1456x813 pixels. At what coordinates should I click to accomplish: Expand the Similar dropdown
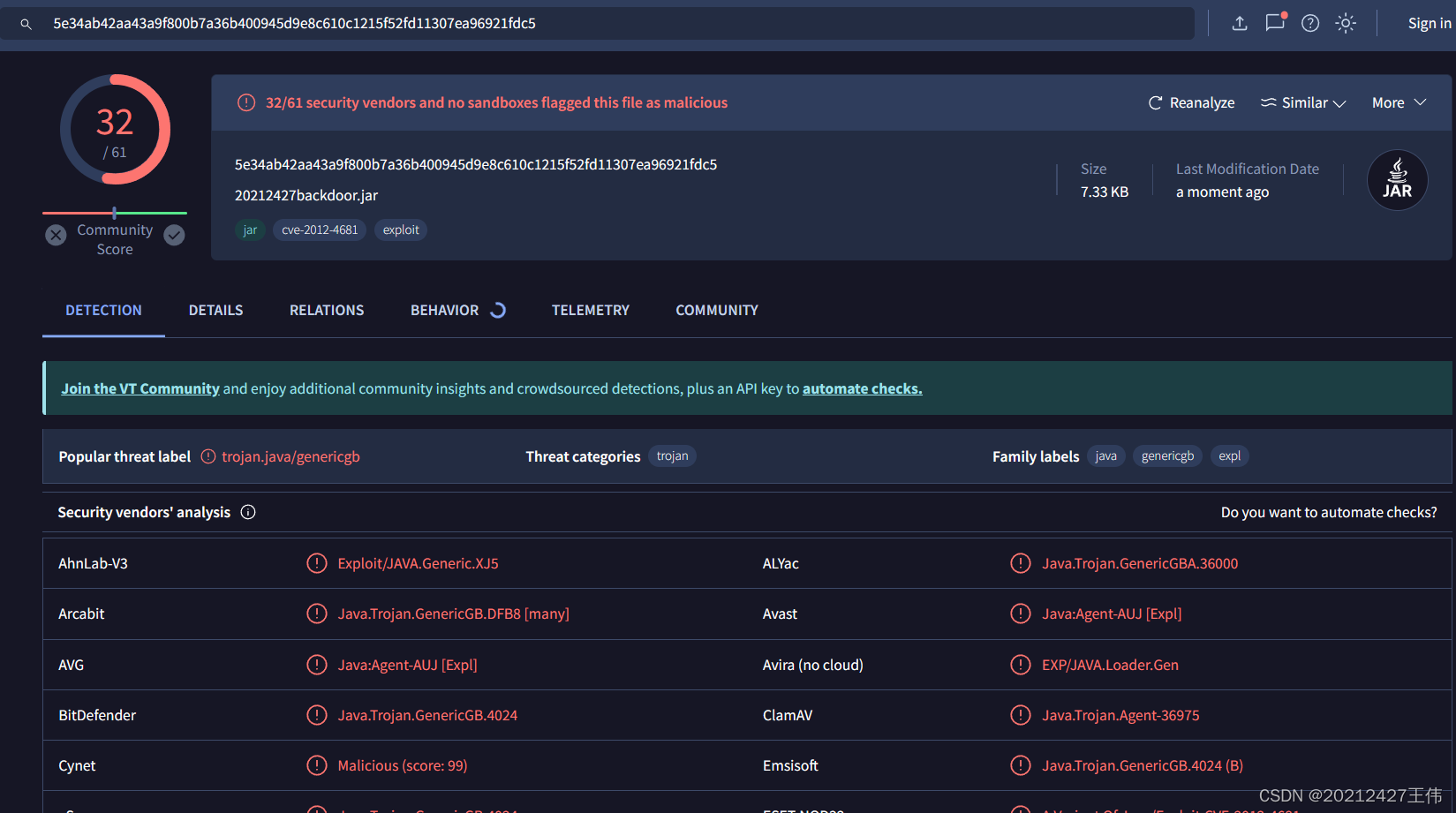tap(1303, 102)
